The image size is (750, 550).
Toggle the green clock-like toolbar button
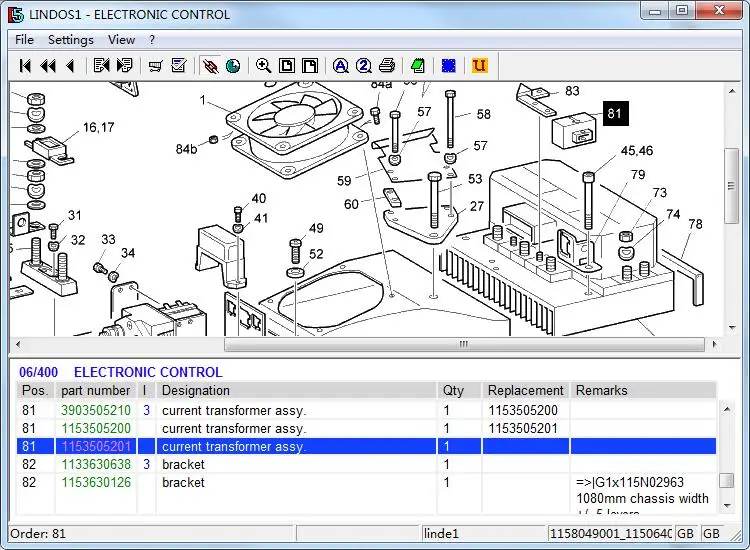233,66
